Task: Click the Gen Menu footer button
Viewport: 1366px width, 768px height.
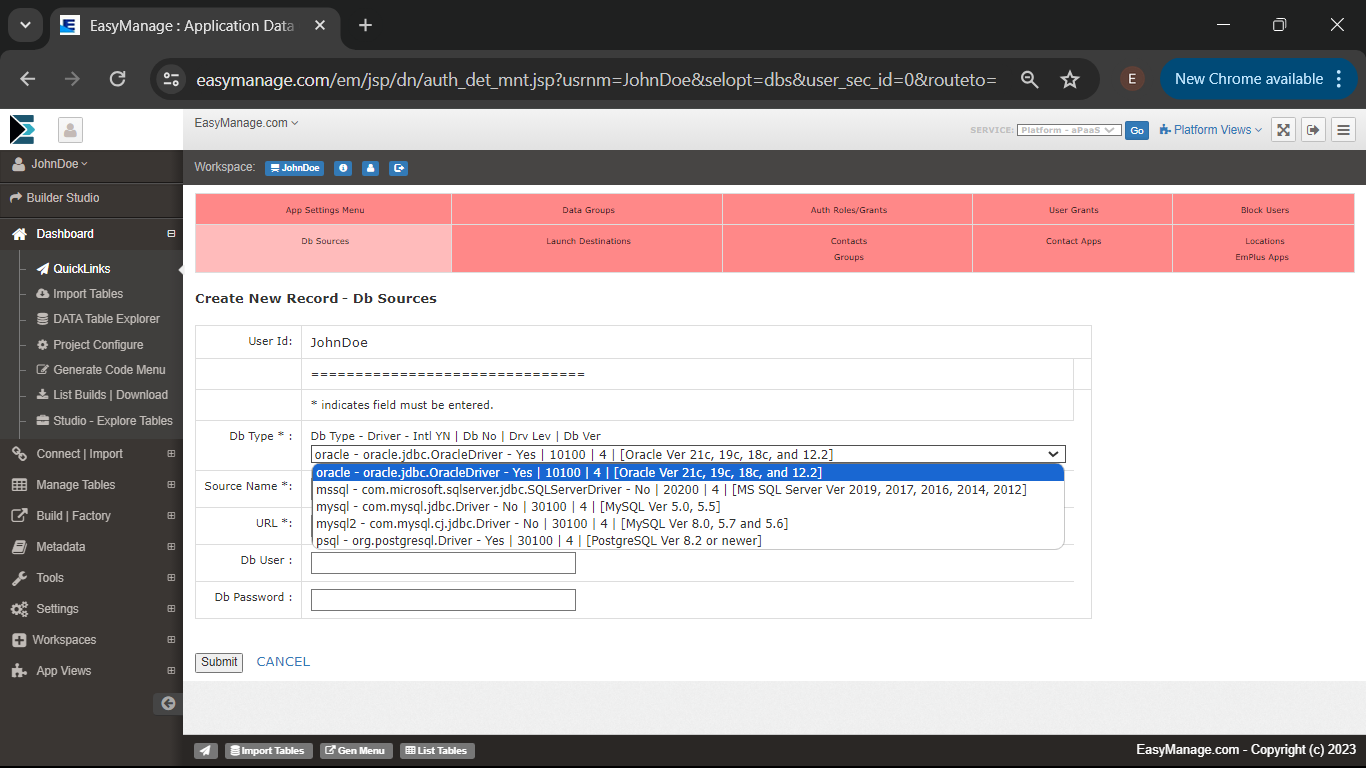Action: [x=356, y=751]
